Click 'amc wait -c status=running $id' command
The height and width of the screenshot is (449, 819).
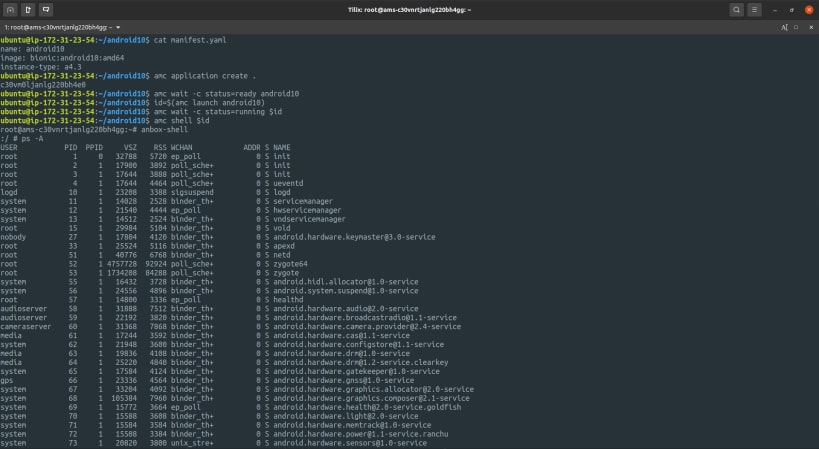[x=218, y=111]
